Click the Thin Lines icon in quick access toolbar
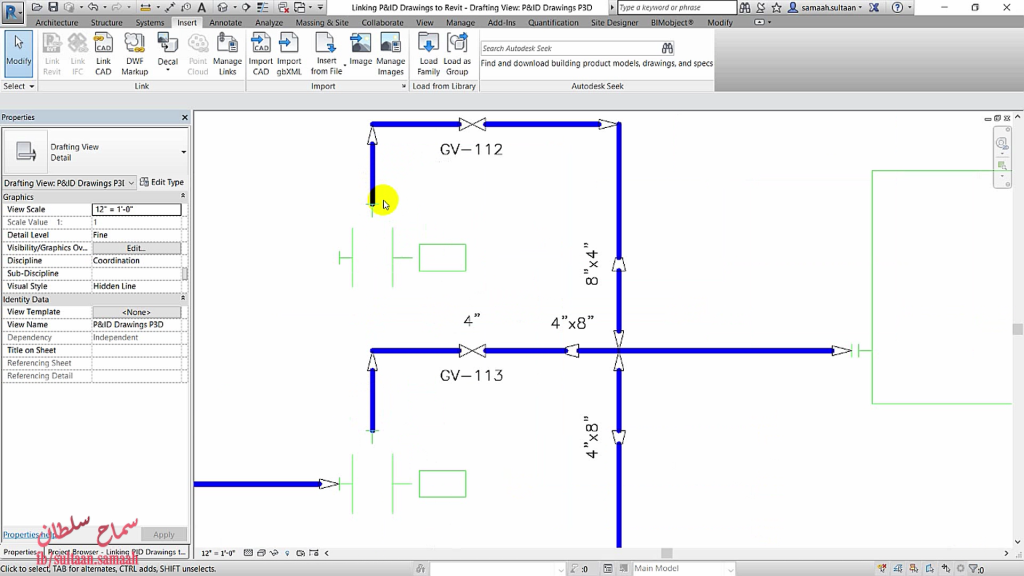1024x576 pixels. pos(263,7)
